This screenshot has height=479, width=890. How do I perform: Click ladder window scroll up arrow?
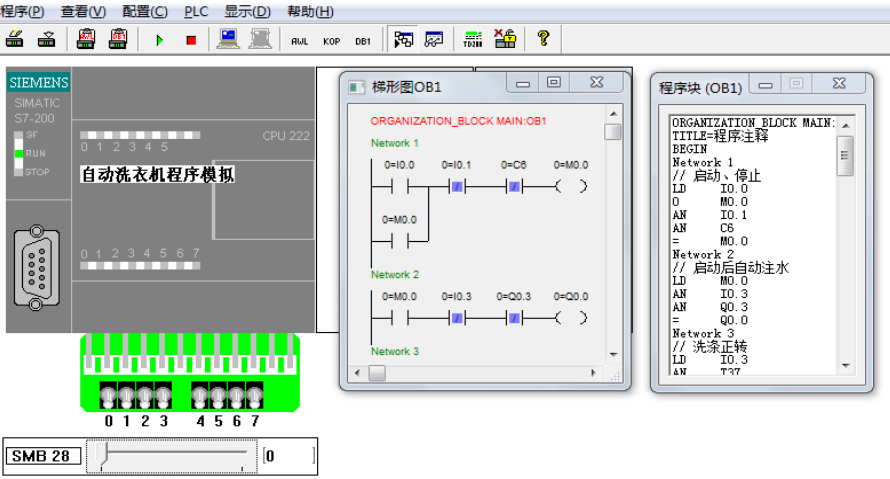click(613, 114)
